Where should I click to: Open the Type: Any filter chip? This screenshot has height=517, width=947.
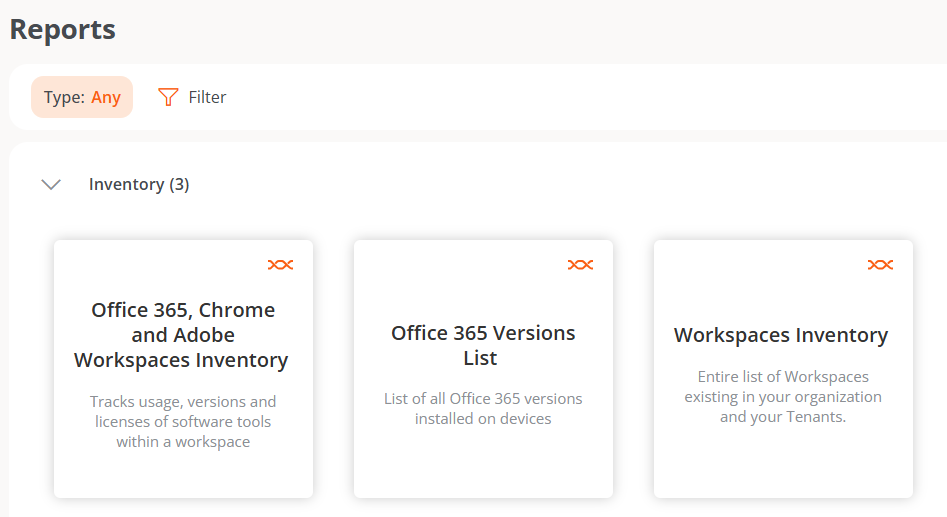coord(82,97)
